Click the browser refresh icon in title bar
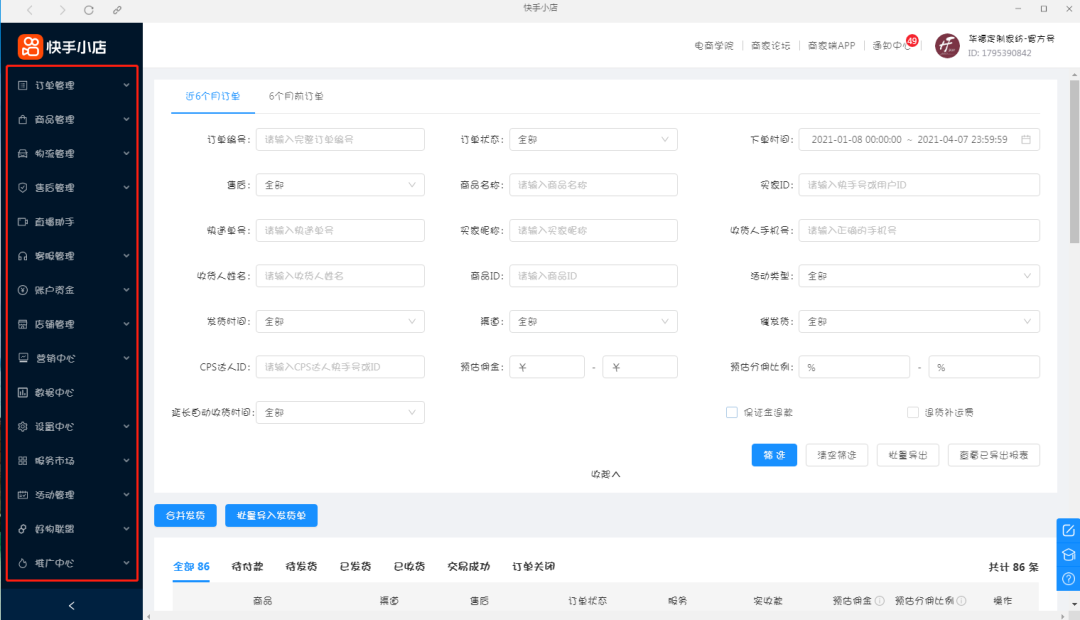Screen dimensions: 1080x620 click(89, 9)
